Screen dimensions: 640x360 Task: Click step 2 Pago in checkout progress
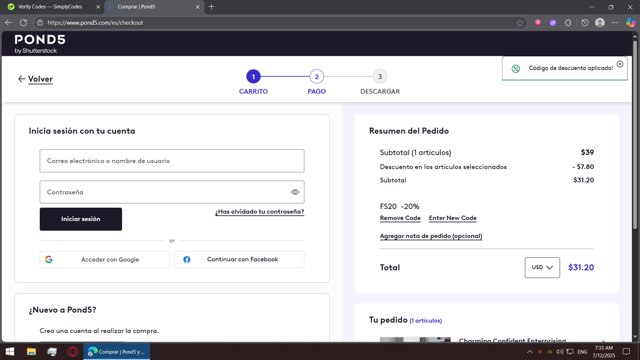click(x=316, y=76)
